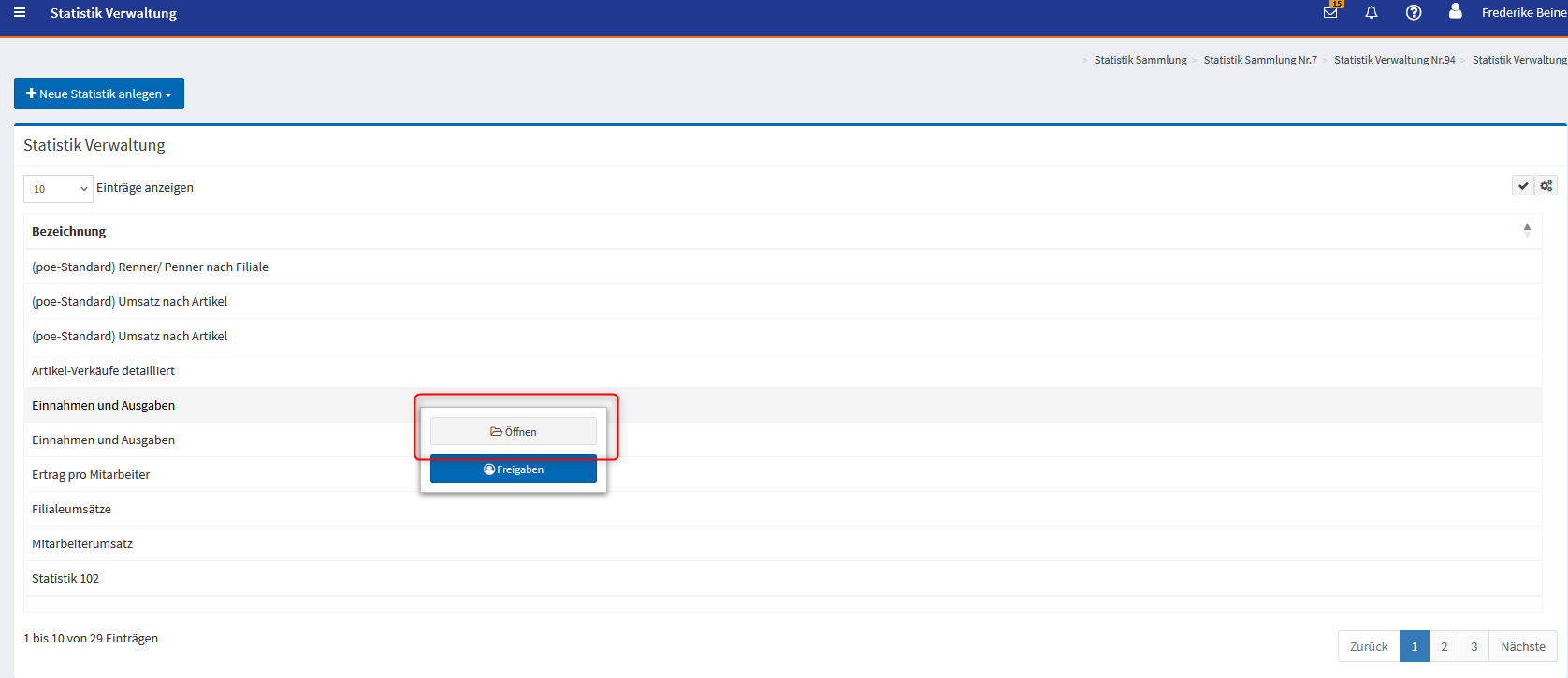Select the 'Artikel-Verkäufe detailliert' row
Viewport: 1568px width, 678px height.
tap(104, 371)
